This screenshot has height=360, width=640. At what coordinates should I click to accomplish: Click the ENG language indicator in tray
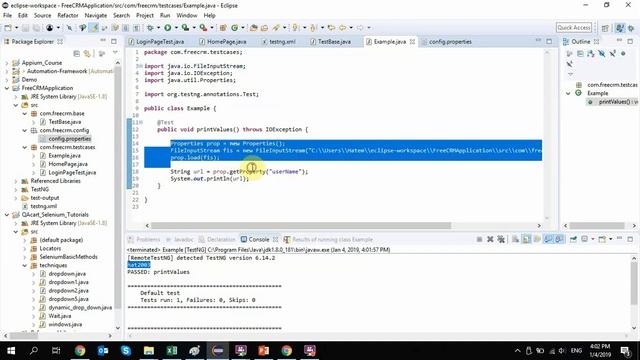pyautogui.click(x=576, y=351)
